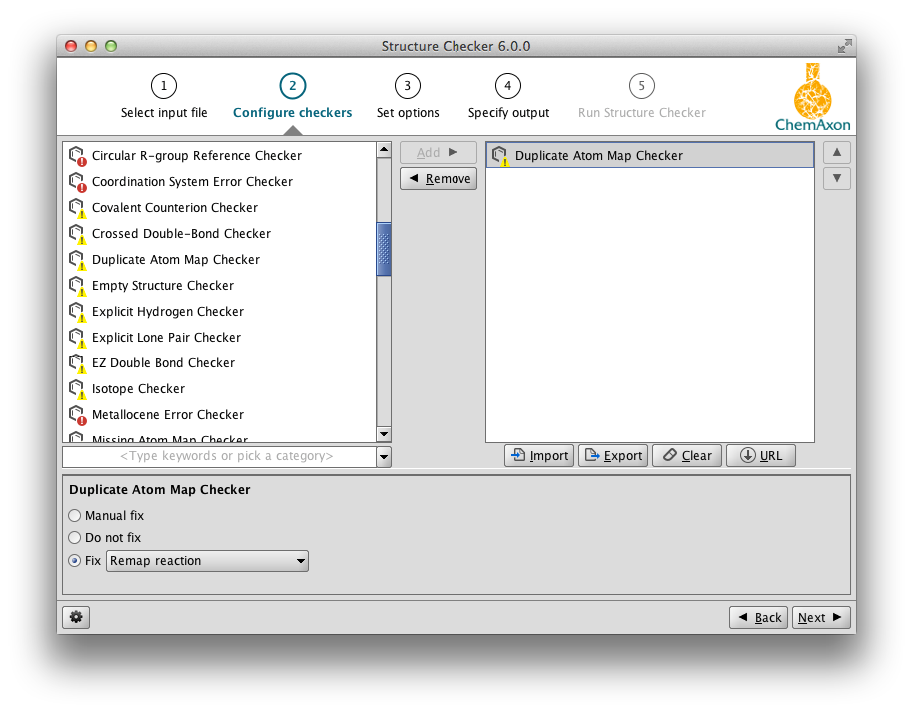Go to step 4 Specify output
Image resolution: width=914 pixels, height=714 pixels.
point(508,97)
